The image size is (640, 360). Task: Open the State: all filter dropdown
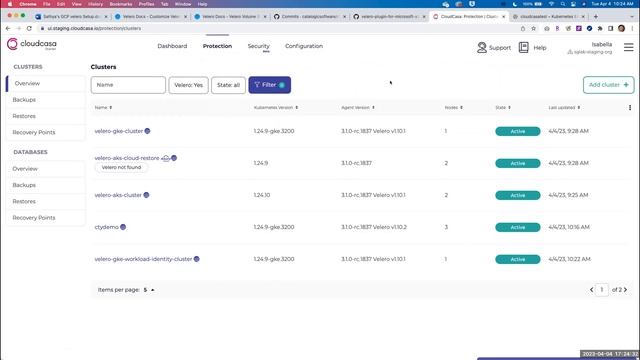point(229,85)
